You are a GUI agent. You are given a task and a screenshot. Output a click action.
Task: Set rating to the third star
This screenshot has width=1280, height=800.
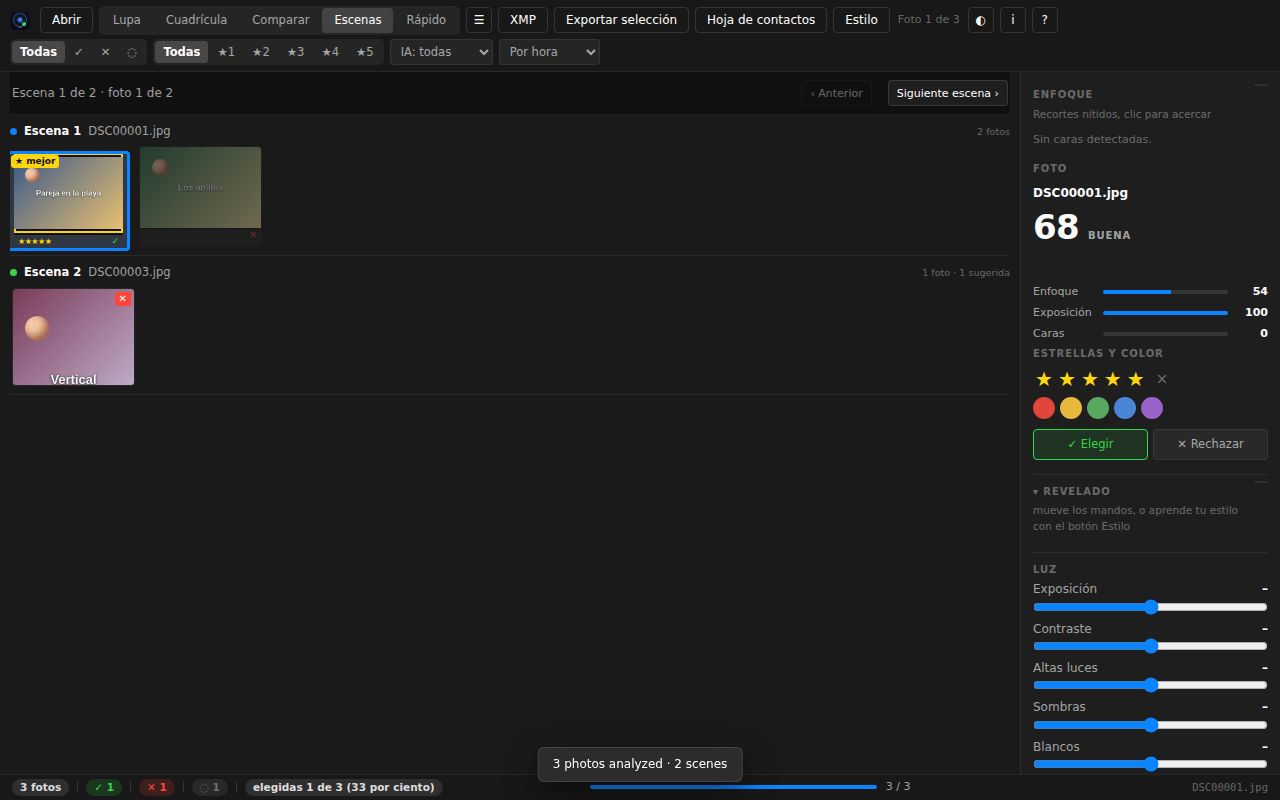tap(1090, 379)
